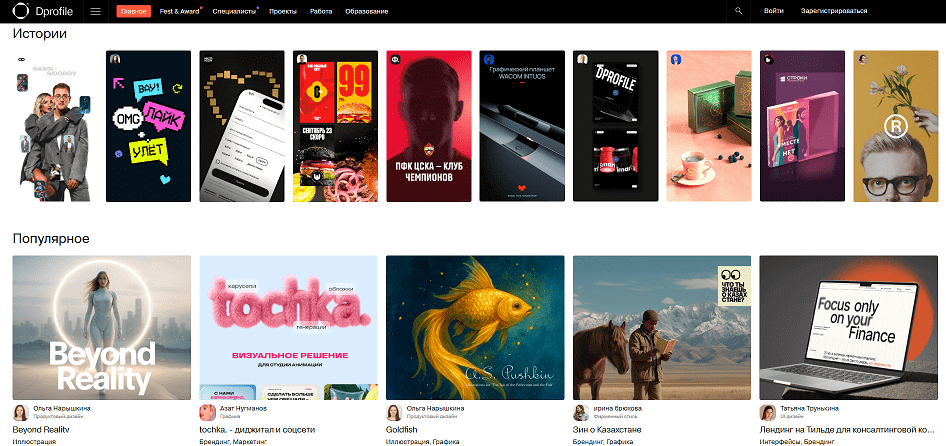Click avatar icon on tea boxes story

(676, 59)
